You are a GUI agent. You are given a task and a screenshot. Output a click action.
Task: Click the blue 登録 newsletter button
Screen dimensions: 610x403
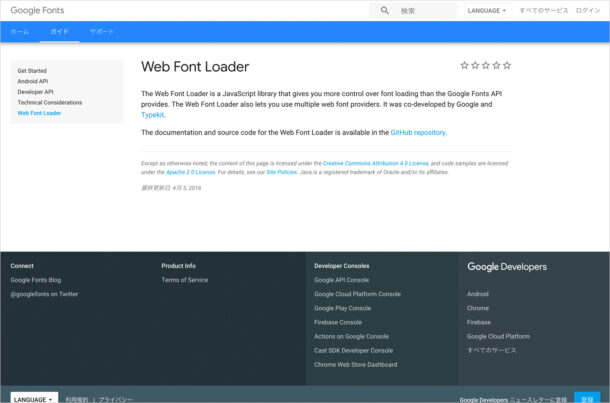587,398
